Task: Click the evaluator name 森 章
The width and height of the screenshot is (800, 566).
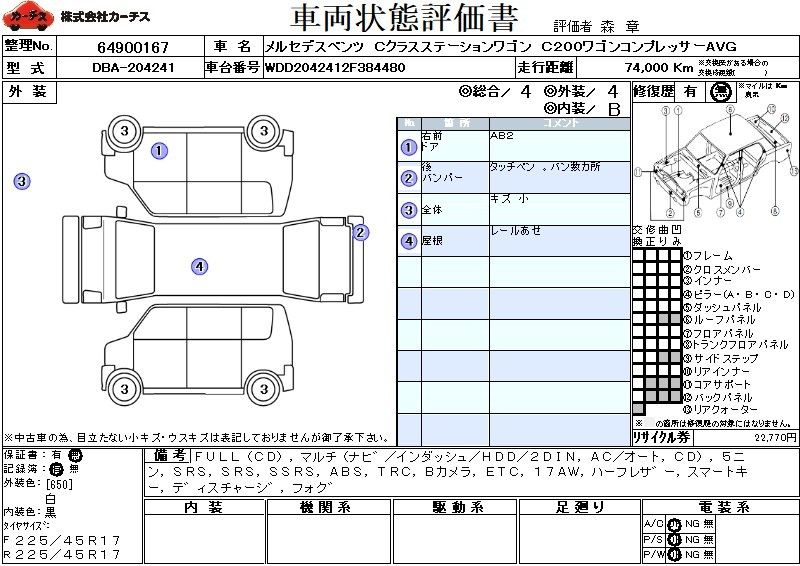Action: tap(620, 26)
